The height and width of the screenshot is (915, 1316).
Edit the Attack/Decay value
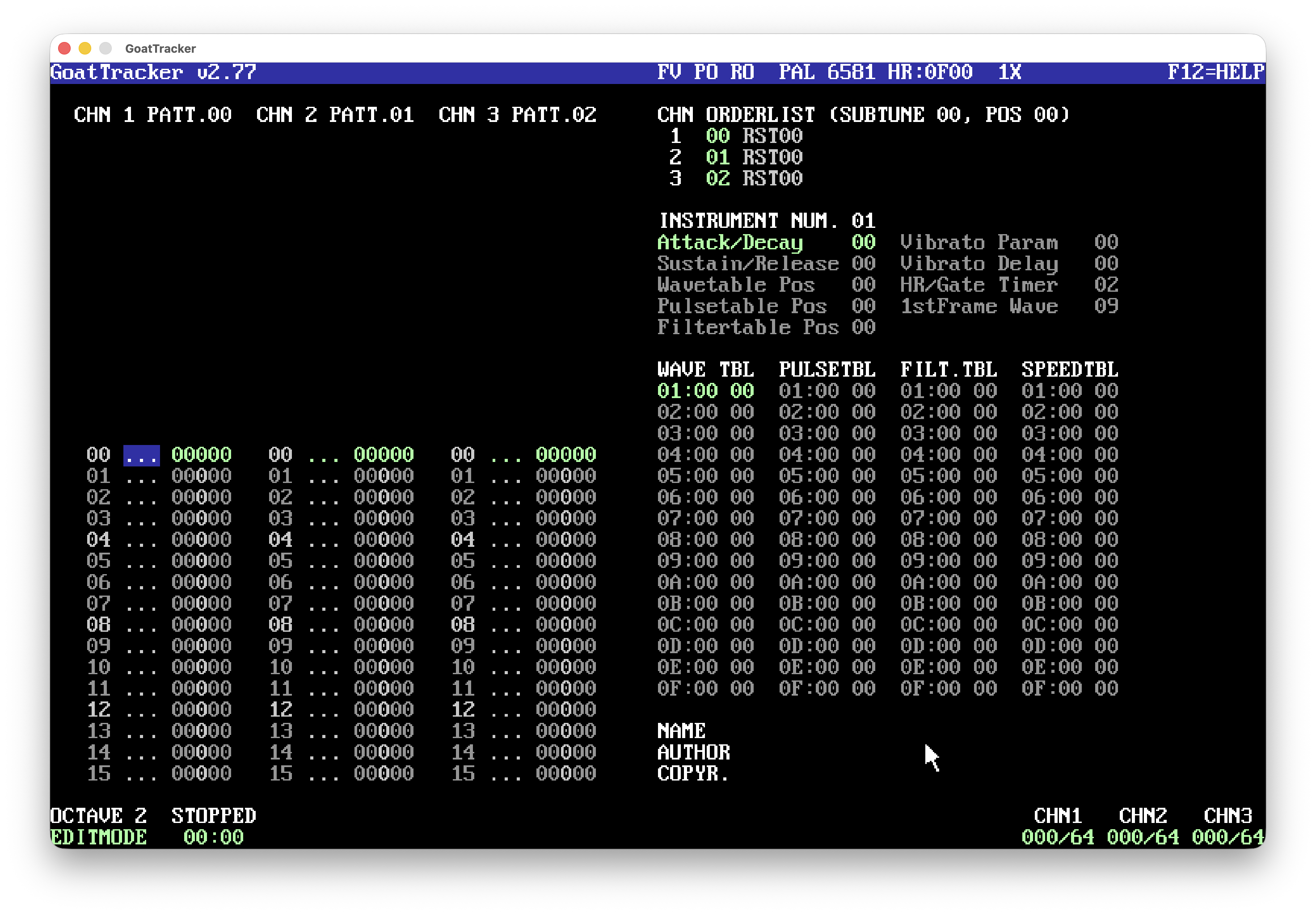[x=863, y=242]
